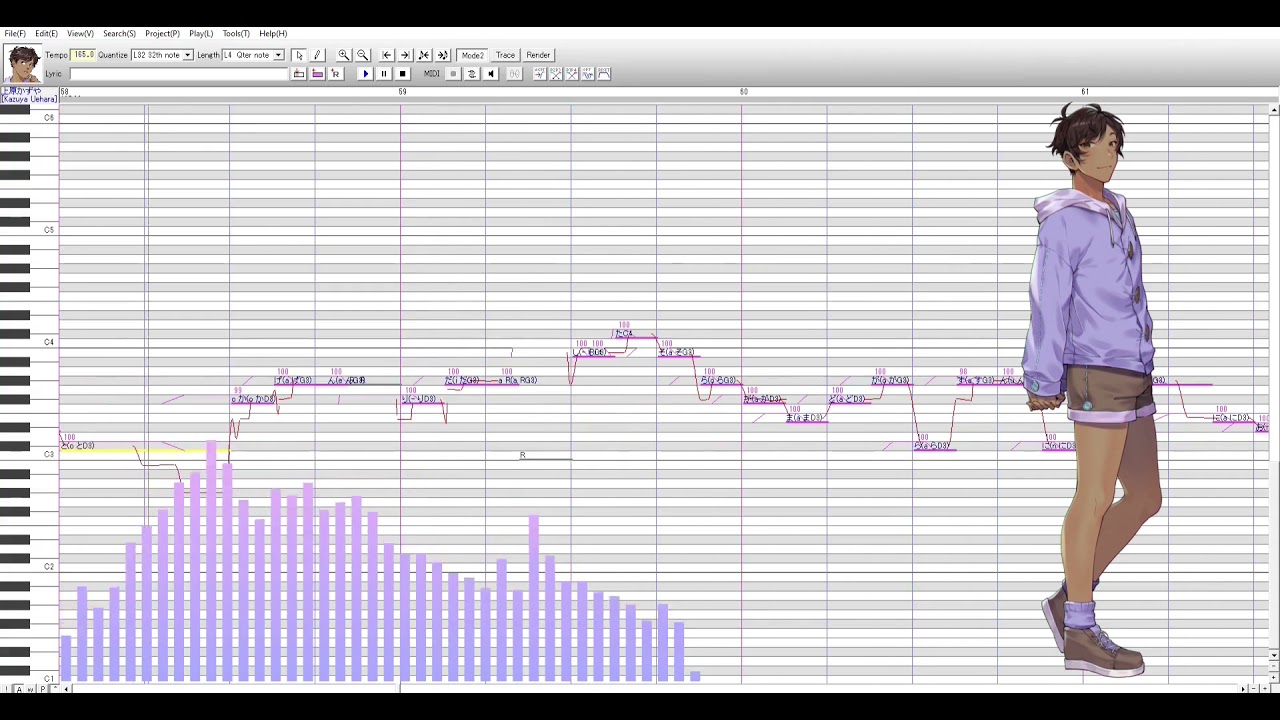Image resolution: width=1280 pixels, height=720 pixels.
Task: Click the C4 piano key
Action: pyautogui.click(x=29, y=342)
